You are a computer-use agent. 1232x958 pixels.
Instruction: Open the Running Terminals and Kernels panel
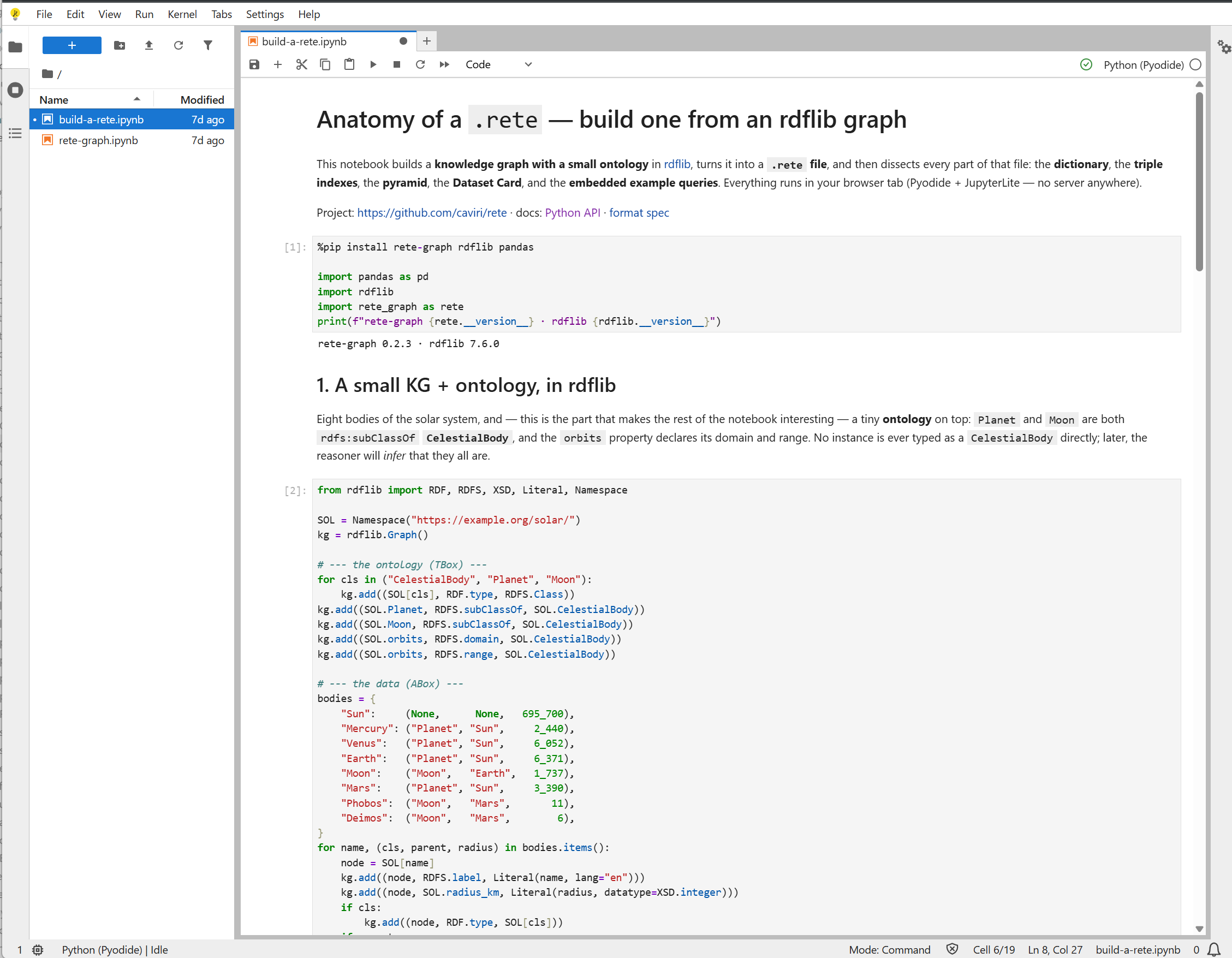(15, 90)
